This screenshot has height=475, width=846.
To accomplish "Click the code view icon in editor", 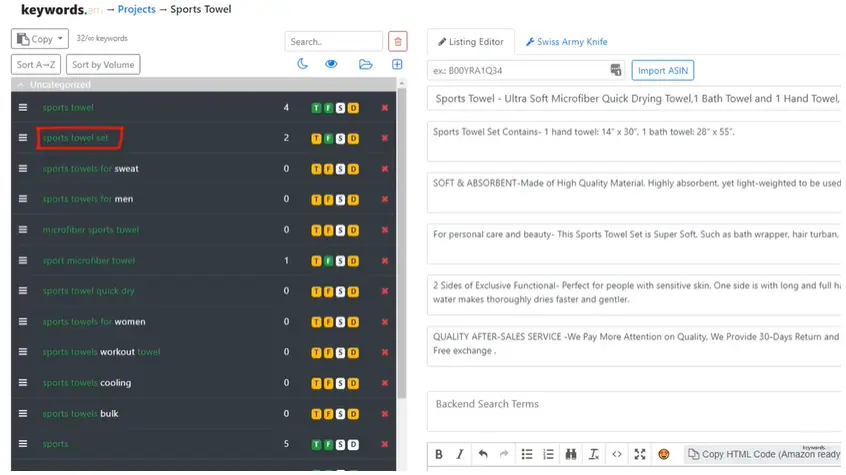I will click(x=617, y=454).
